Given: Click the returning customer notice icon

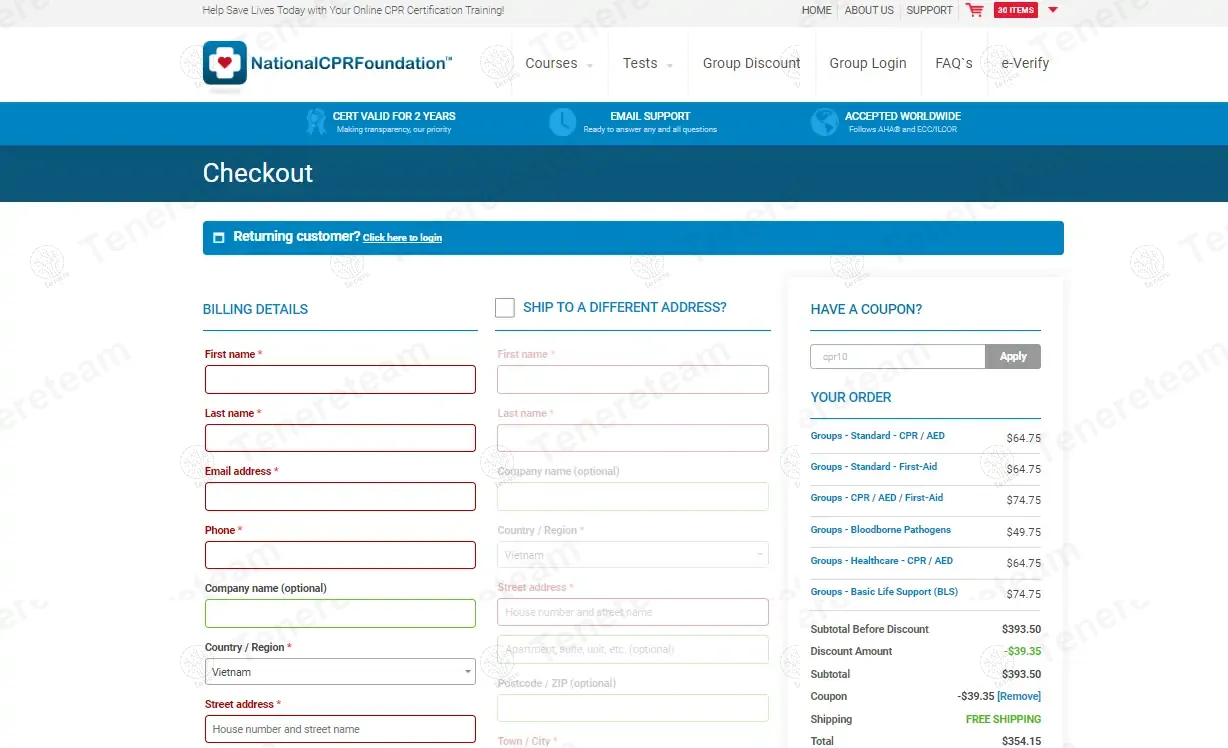Looking at the screenshot, I should pos(219,238).
